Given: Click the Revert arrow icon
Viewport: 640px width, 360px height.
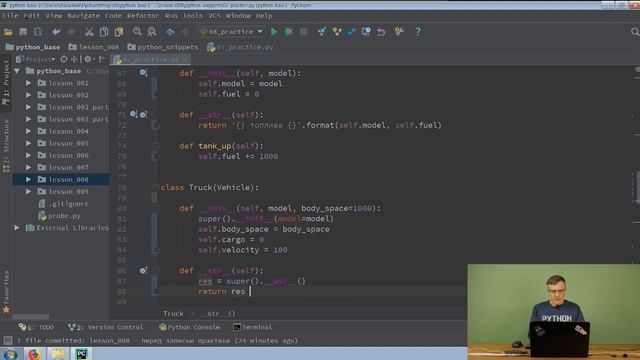Looking at the screenshot, I should click(381, 32).
